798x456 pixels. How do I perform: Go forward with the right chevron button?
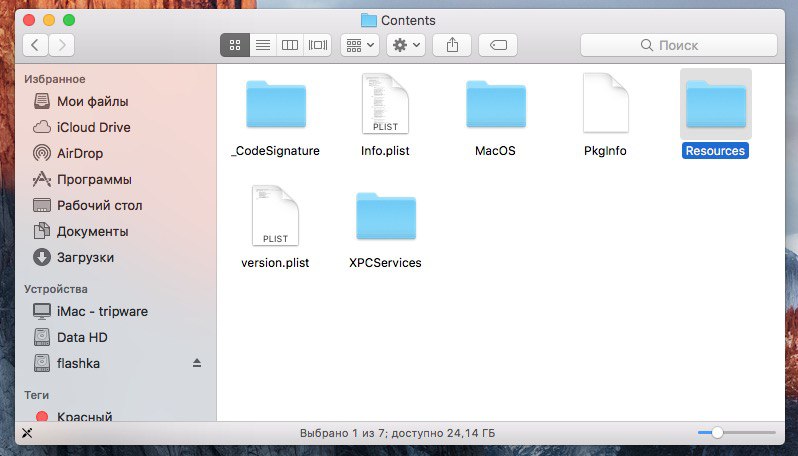coord(62,45)
